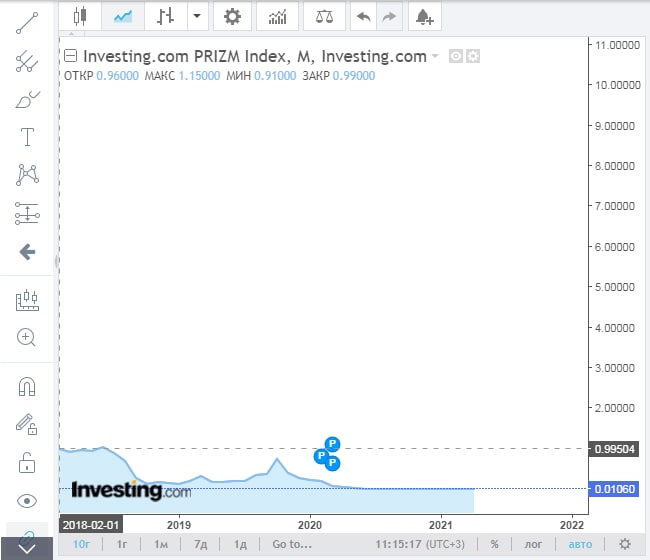Click the lowest P event marker

click(332, 463)
